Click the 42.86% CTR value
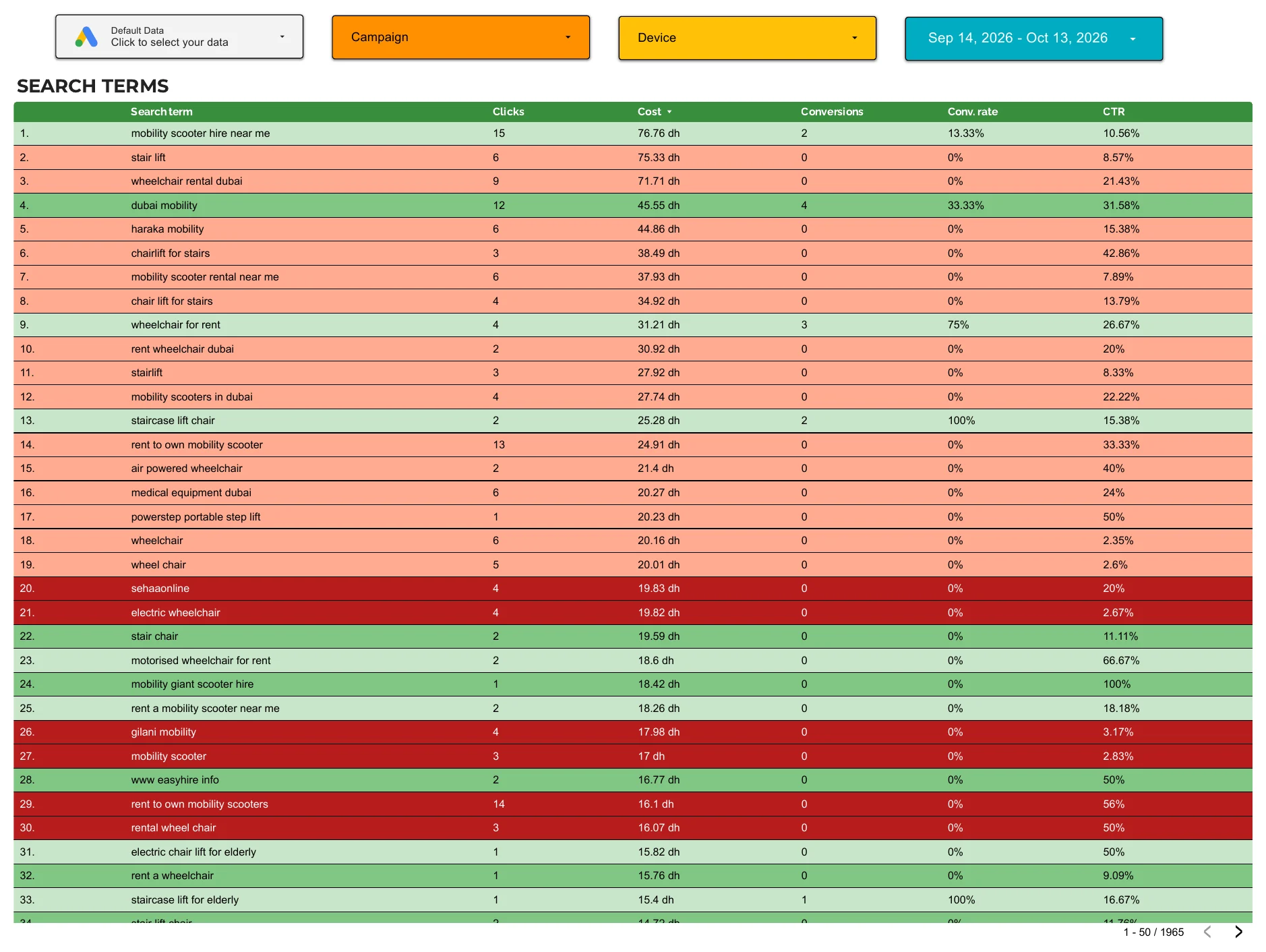Image resolution: width=1266 pixels, height=952 pixels. (1121, 254)
